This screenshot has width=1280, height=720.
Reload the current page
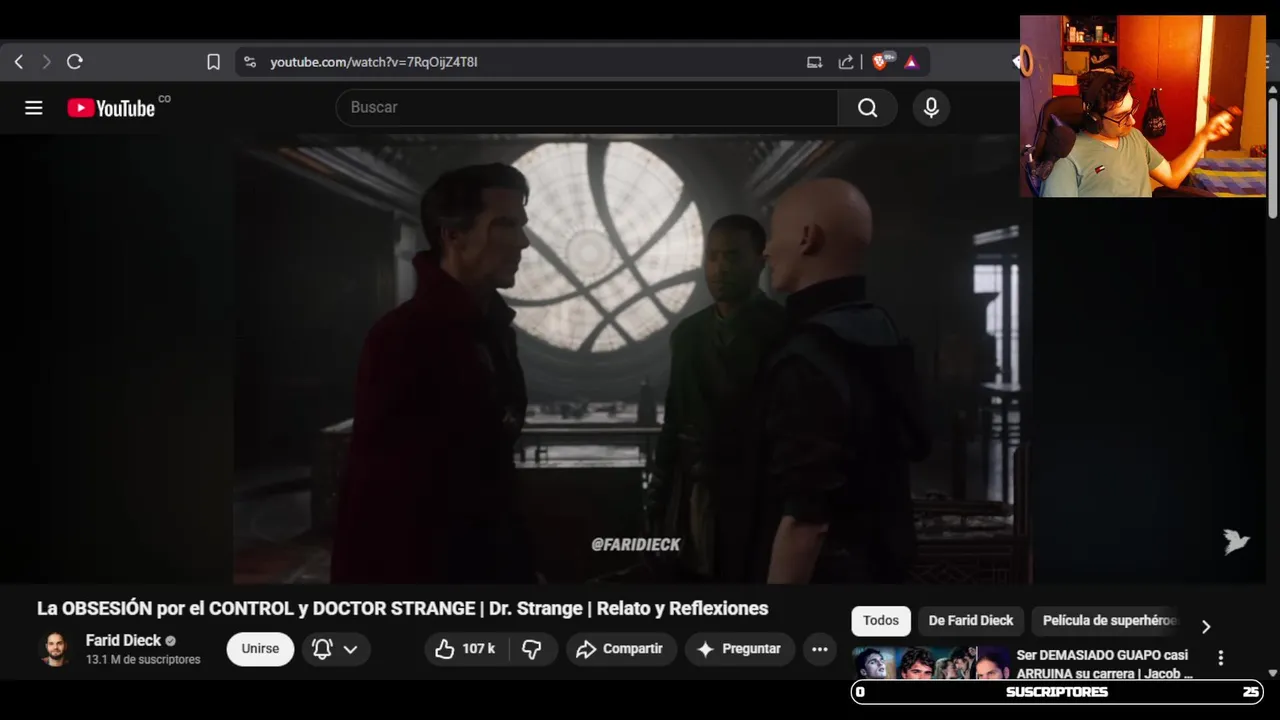tap(74, 62)
